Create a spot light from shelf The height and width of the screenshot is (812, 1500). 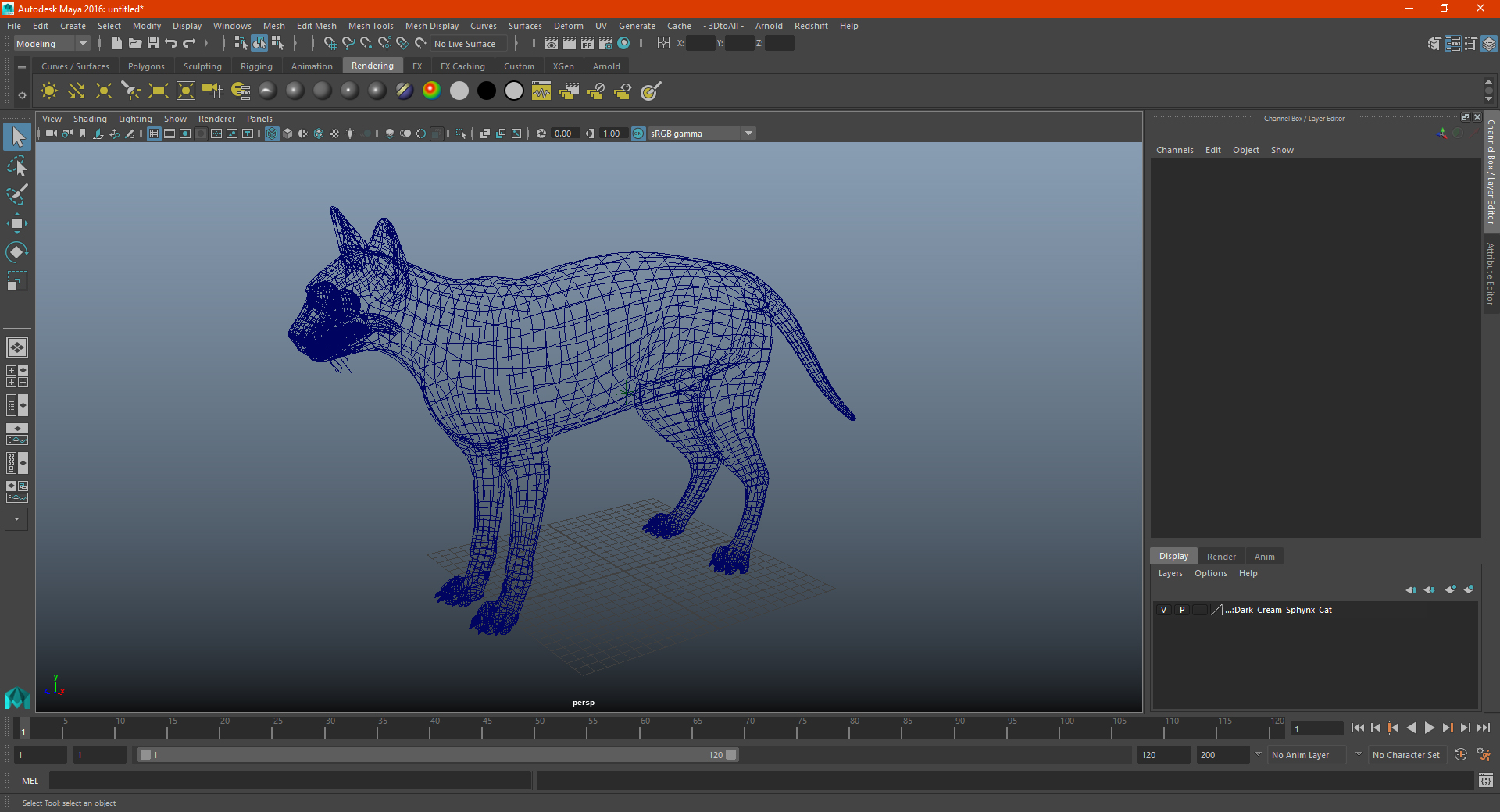[131, 91]
